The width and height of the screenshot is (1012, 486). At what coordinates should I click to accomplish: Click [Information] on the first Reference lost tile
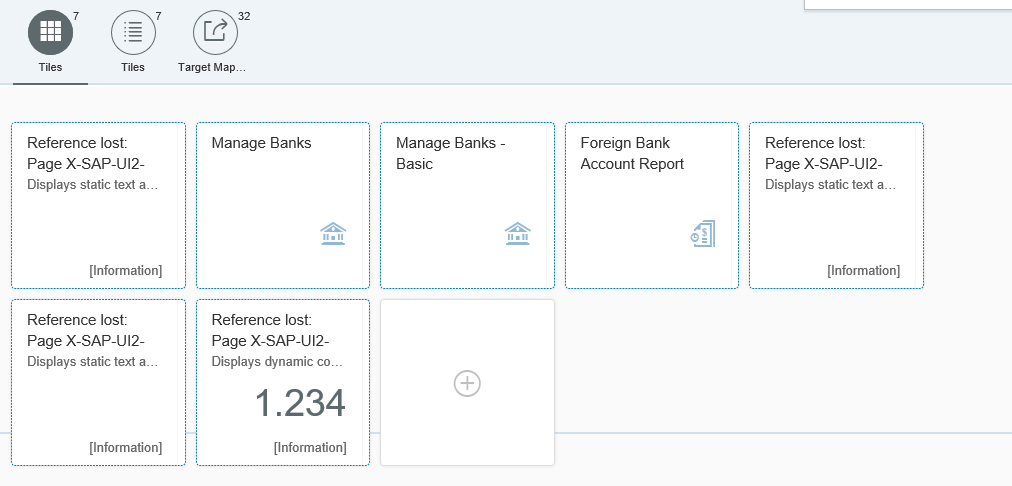point(126,270)
